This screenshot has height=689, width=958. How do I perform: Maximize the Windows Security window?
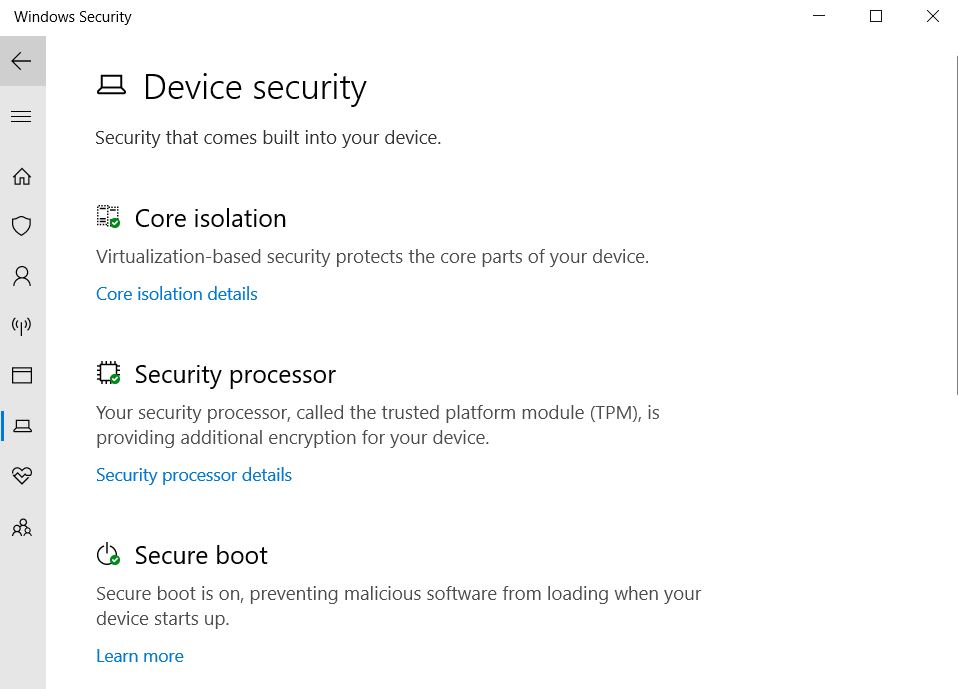click(x=876, y=16)
